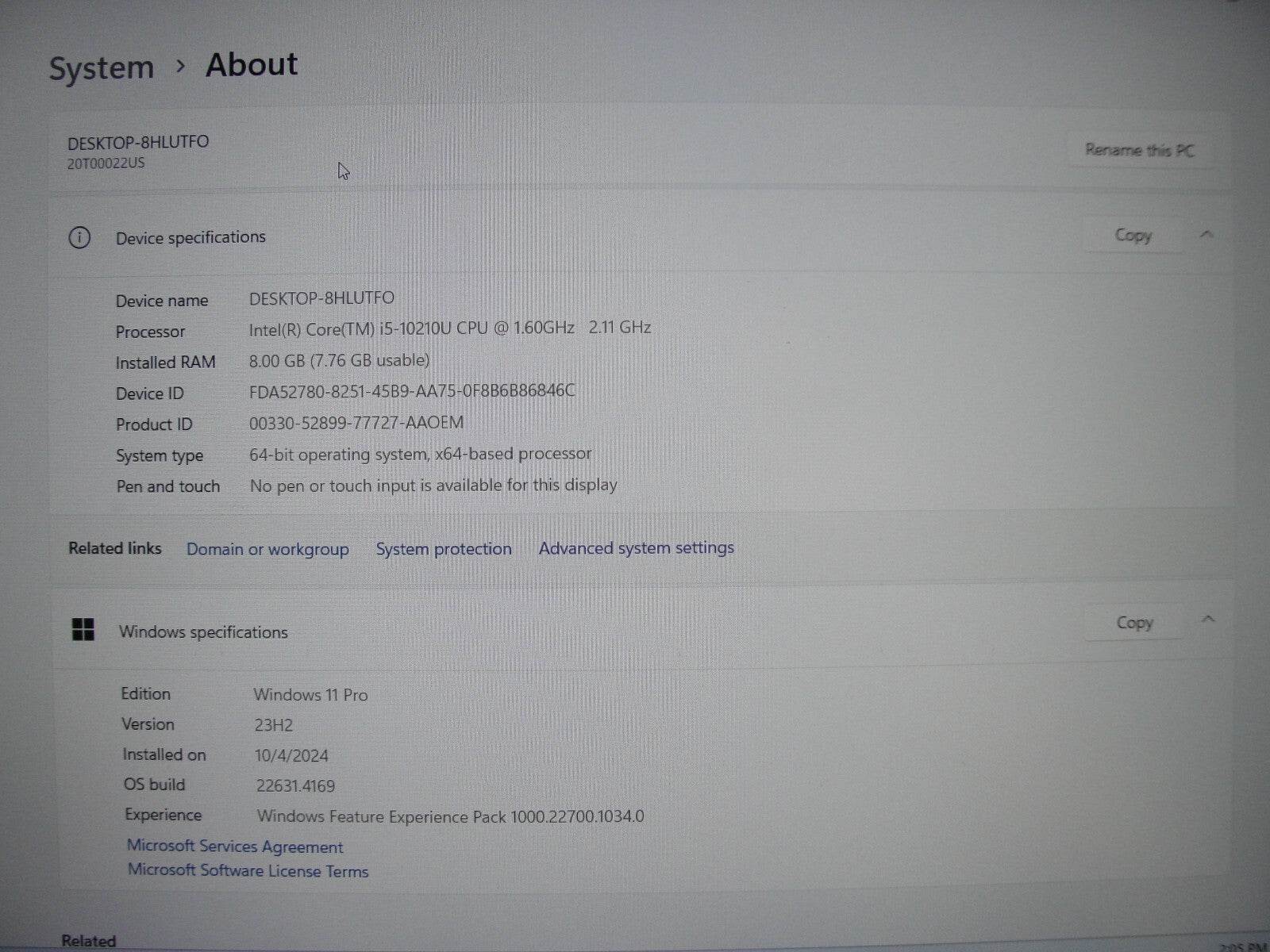
Task: Copy the Windows specifications details
Action: click(x=1133, y=622)
